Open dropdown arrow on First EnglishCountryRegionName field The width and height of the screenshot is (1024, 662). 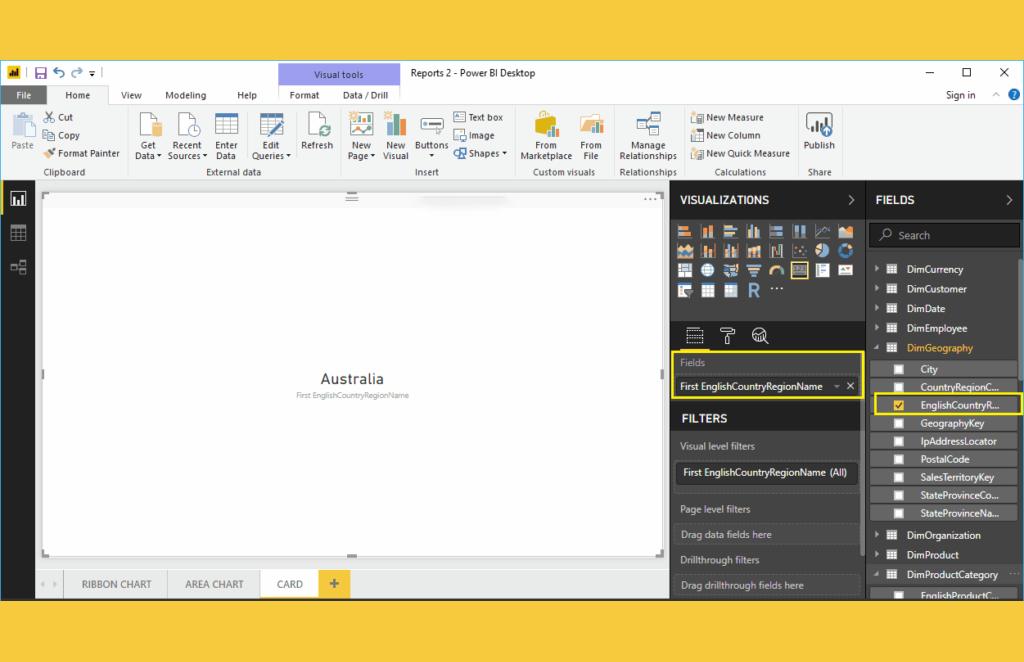[x=836, y=386]
